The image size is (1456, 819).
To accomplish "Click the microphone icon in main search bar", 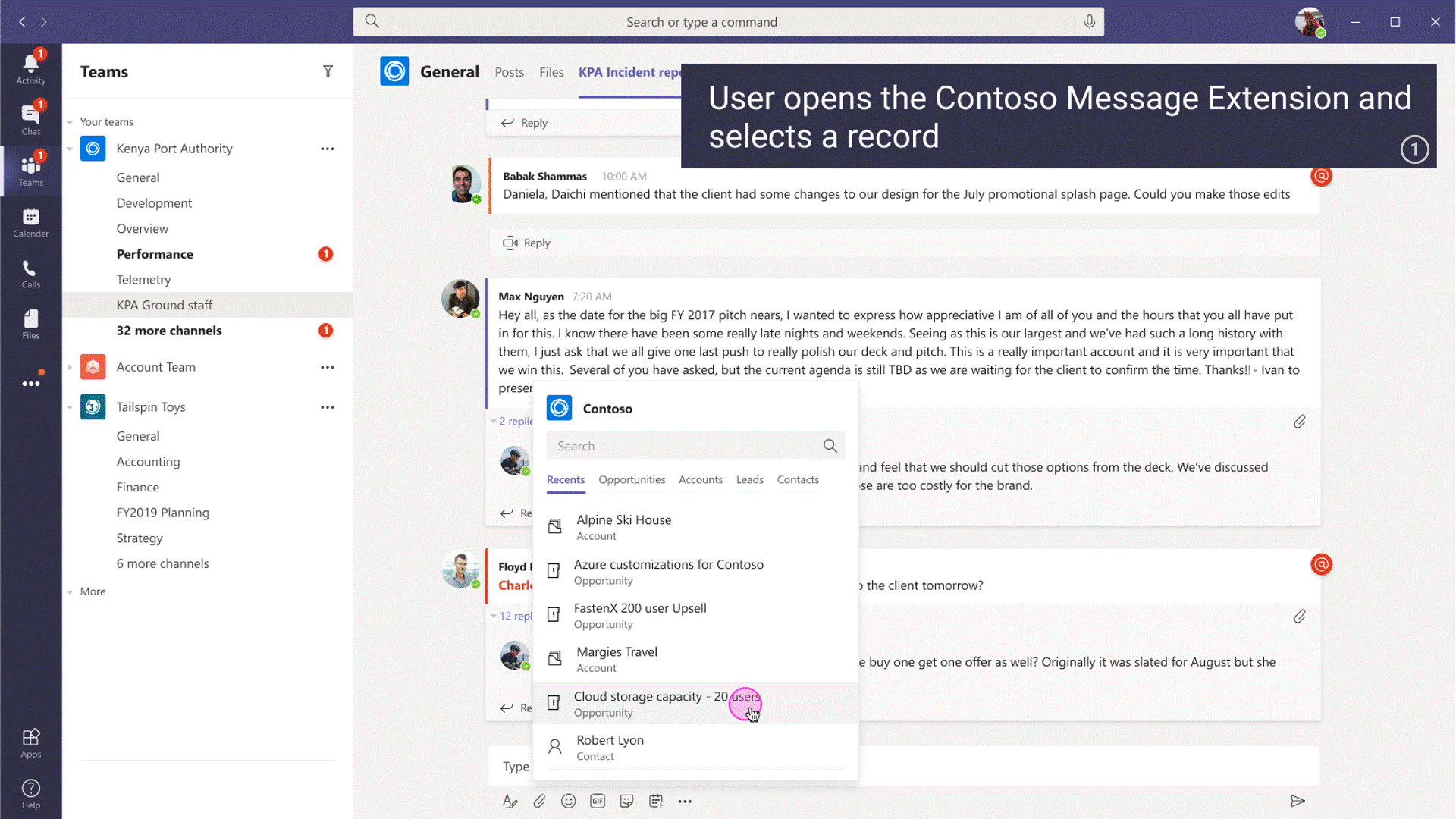I will point(1088,22).
